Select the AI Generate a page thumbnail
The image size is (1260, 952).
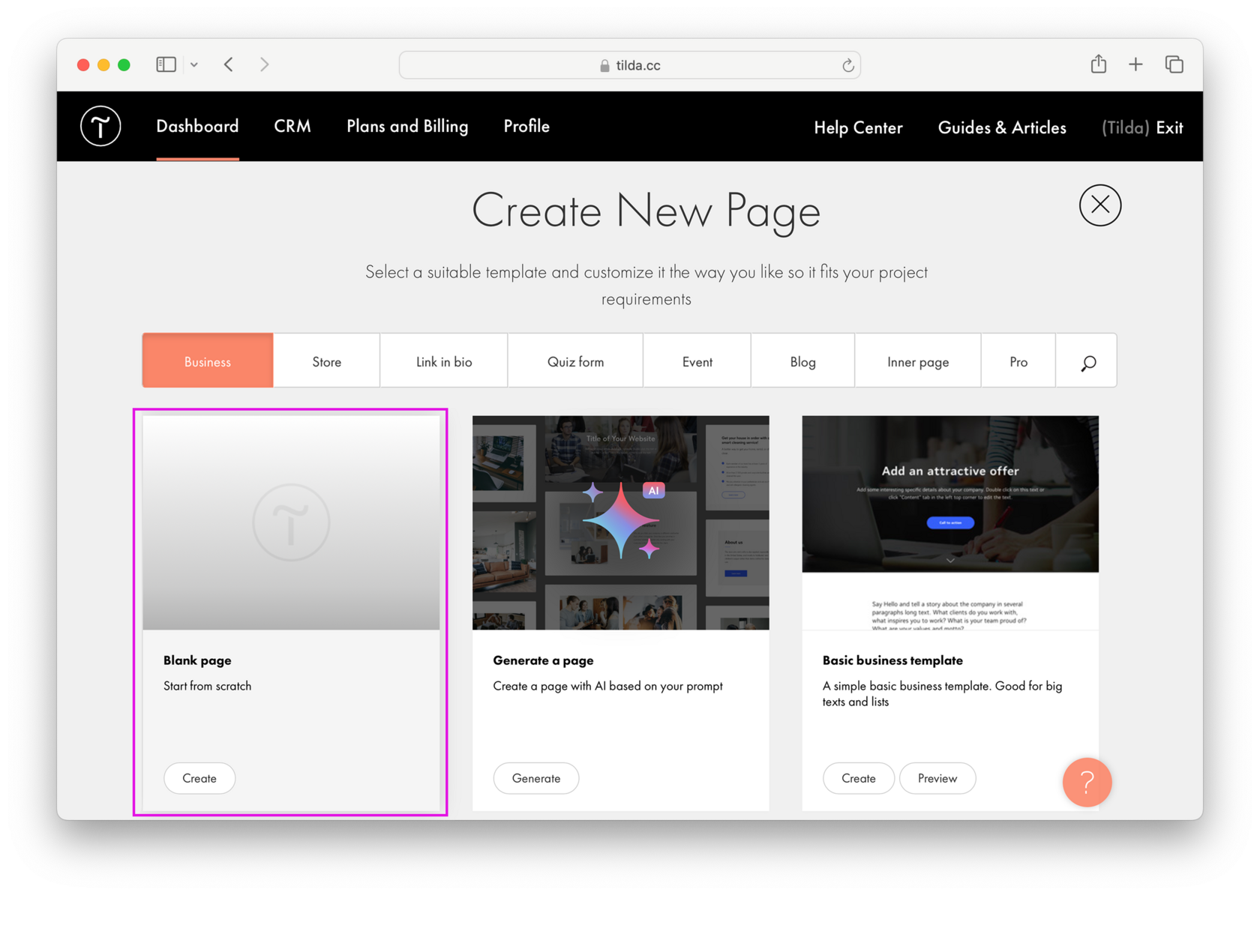click(x=620, y=522)
